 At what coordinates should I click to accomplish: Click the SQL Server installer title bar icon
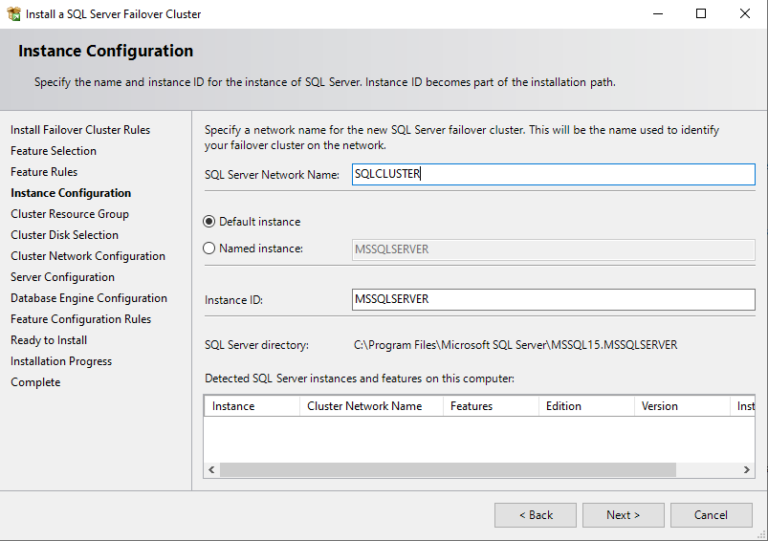click(x=13, y=14)
